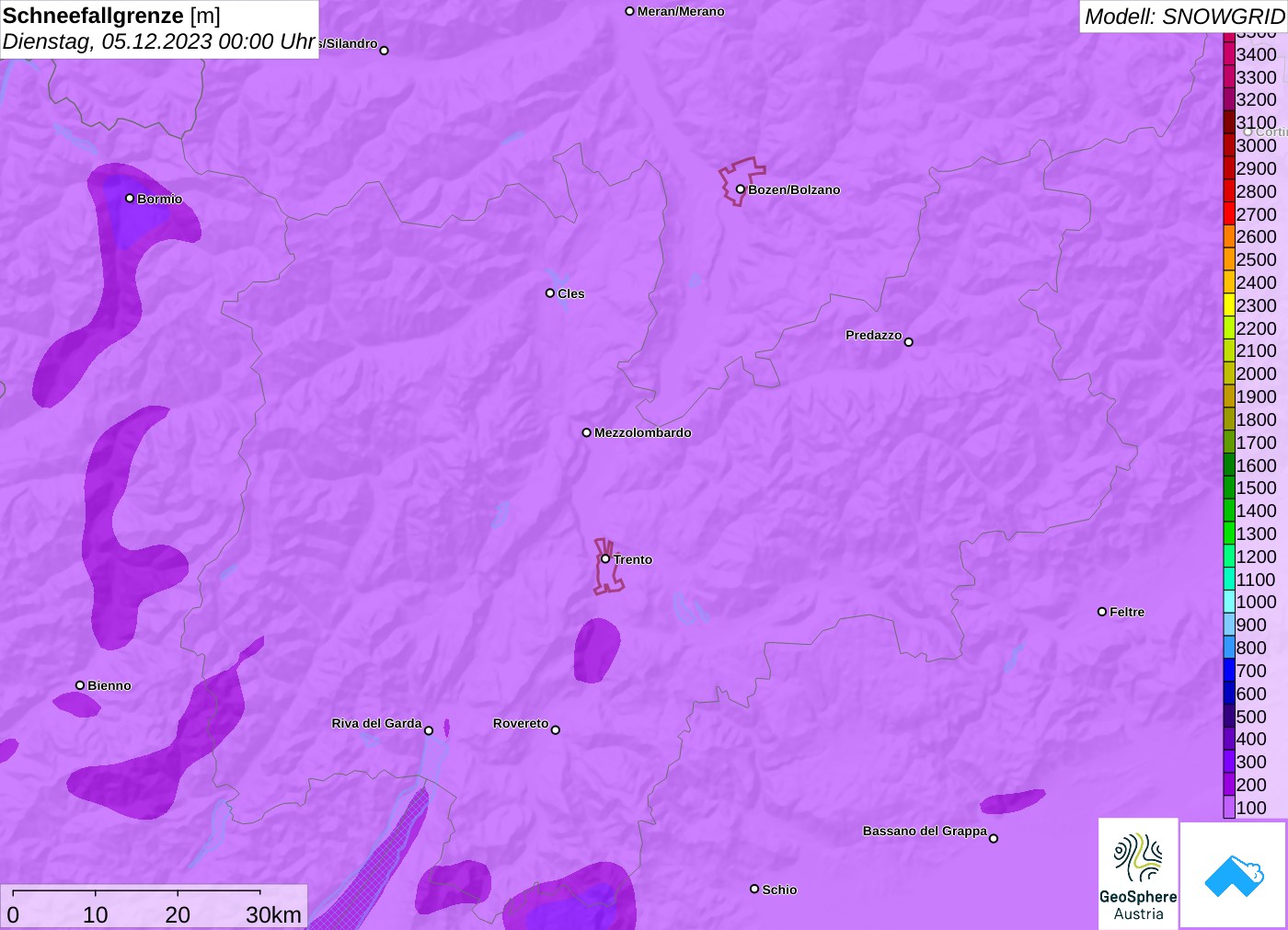
Task: Click the Silandro marker dot
Action: pos(385,51)
